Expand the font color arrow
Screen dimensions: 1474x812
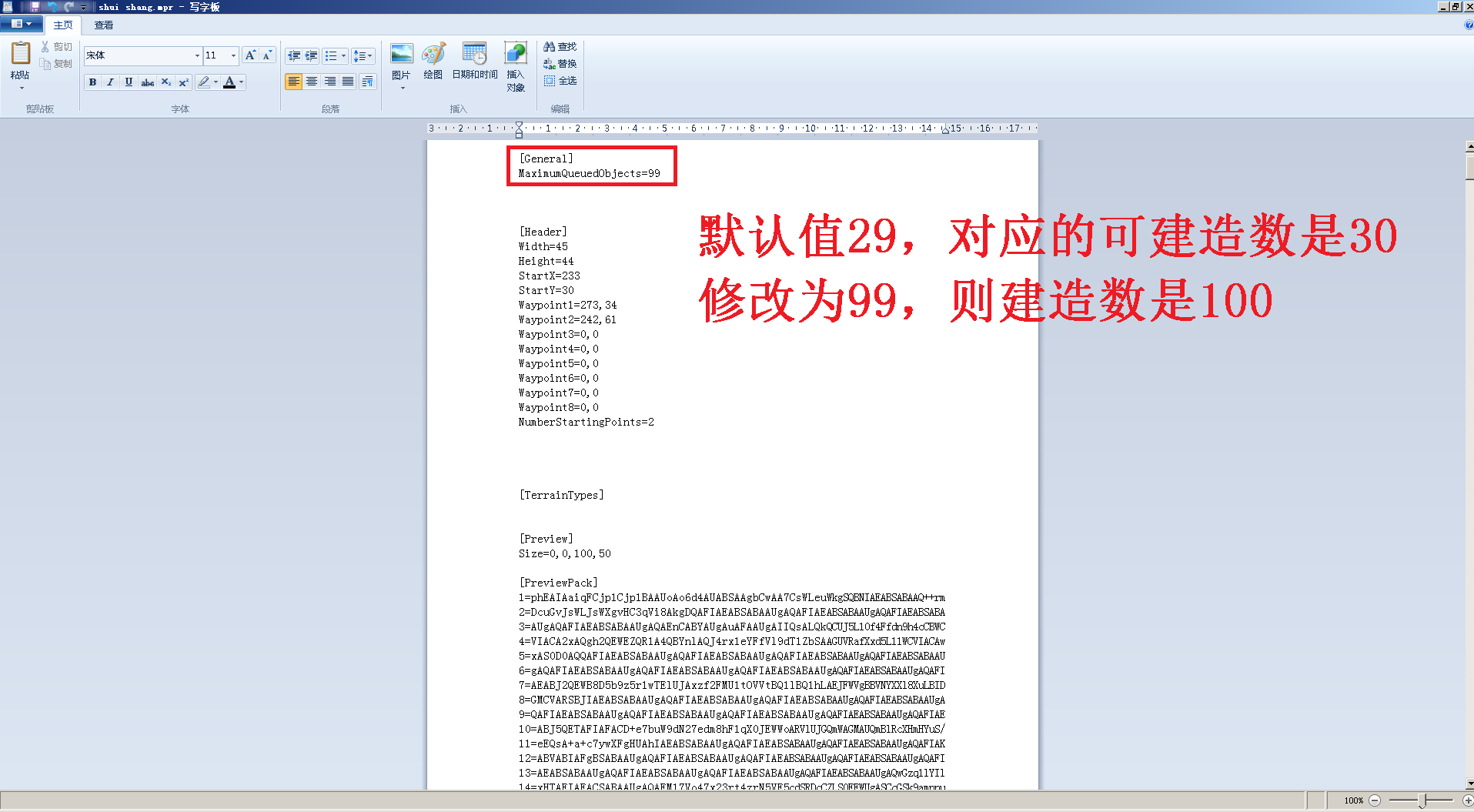click(242, 82)
